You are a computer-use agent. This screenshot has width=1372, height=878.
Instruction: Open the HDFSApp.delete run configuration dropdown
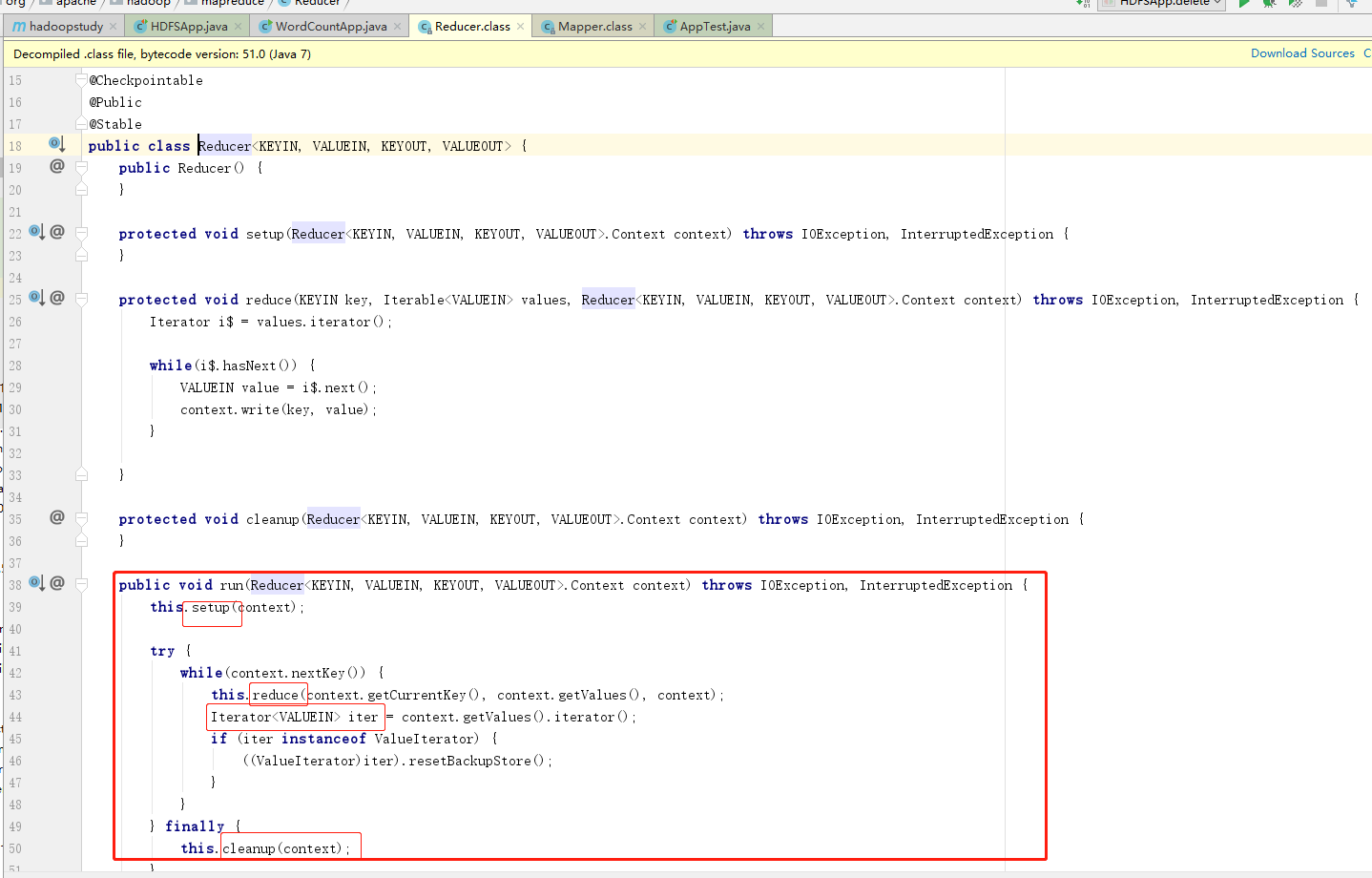[x=1161, y=3]
